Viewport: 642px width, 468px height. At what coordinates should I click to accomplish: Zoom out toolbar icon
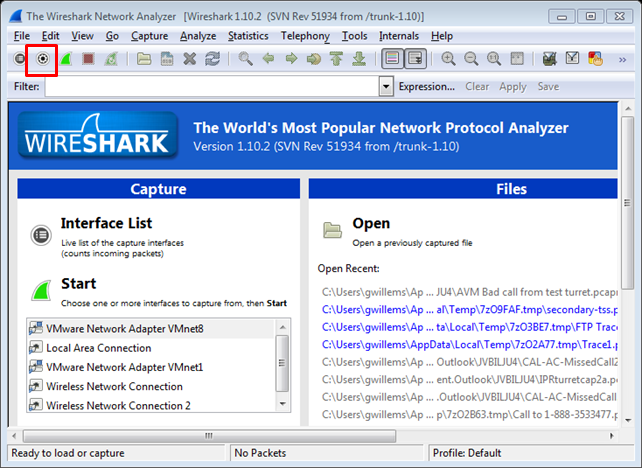click(471, 59)
